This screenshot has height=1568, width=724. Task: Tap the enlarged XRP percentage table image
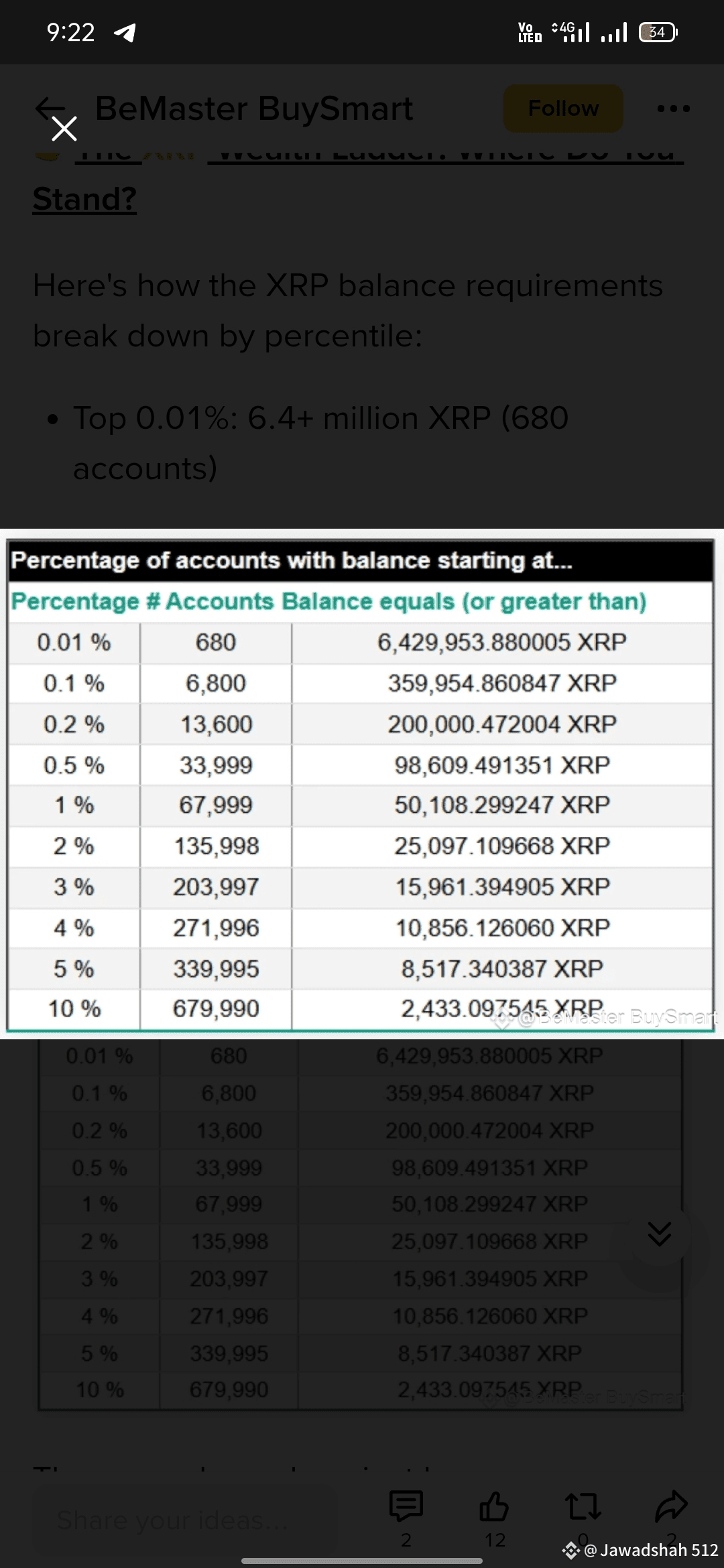point(361,784)
